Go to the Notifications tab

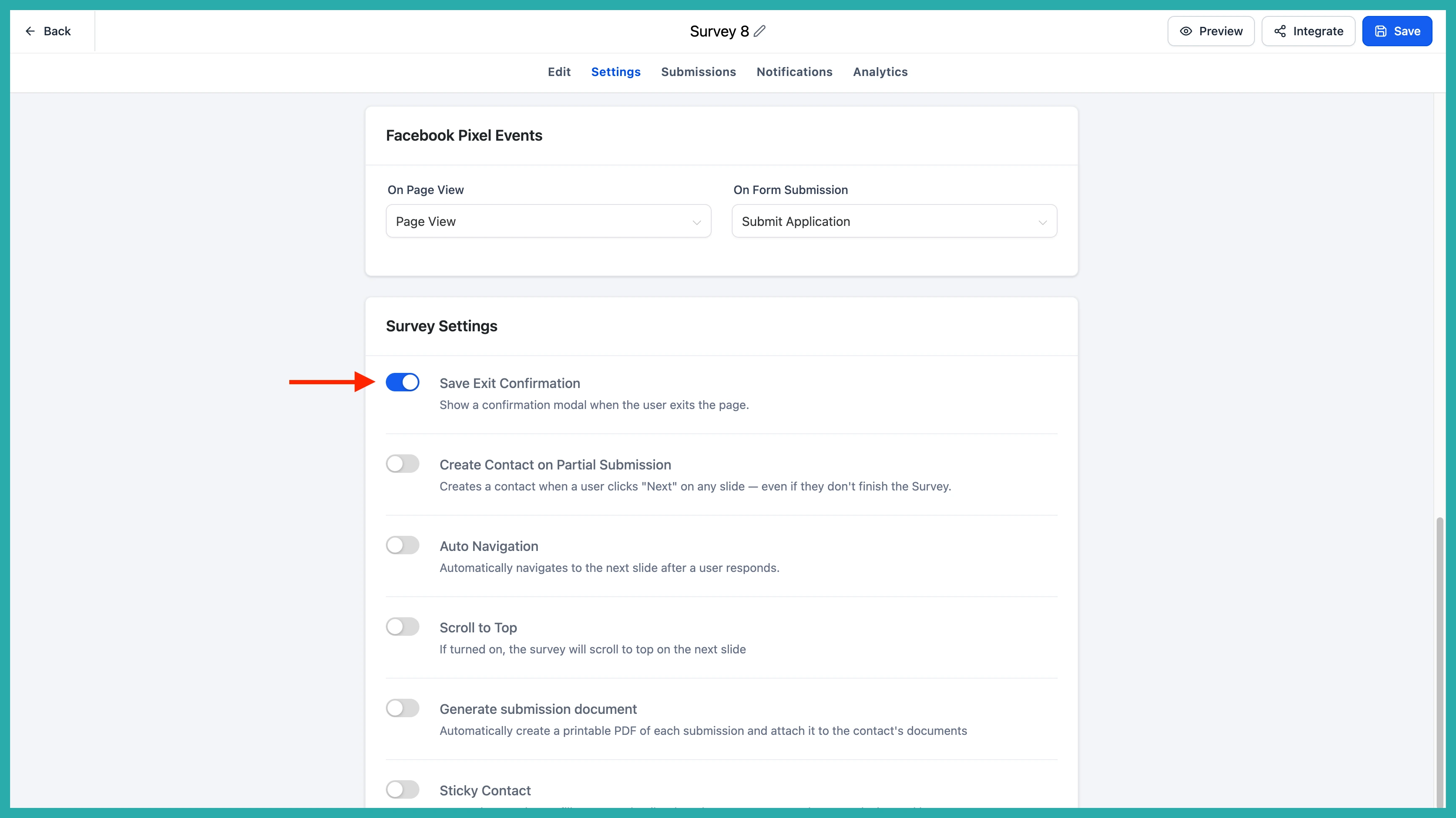[x=794, y=72]
